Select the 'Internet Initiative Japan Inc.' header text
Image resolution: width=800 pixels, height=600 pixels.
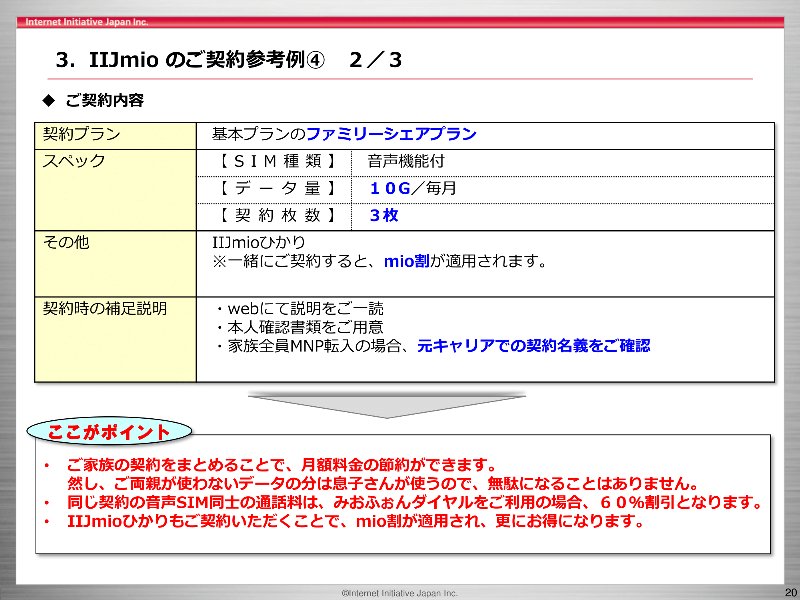click(x=87, y=22)
